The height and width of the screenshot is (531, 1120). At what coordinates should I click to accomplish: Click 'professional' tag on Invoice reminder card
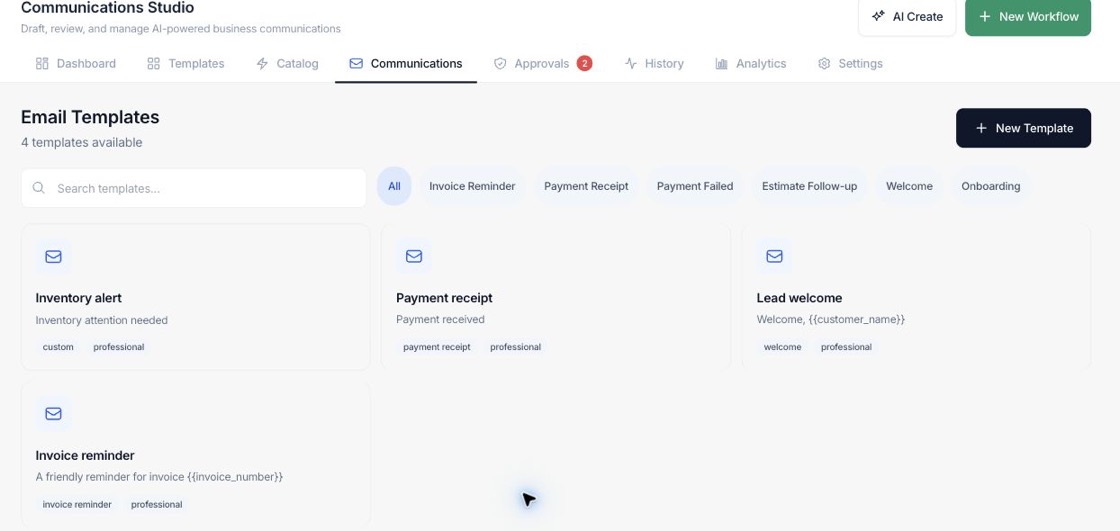156,505
